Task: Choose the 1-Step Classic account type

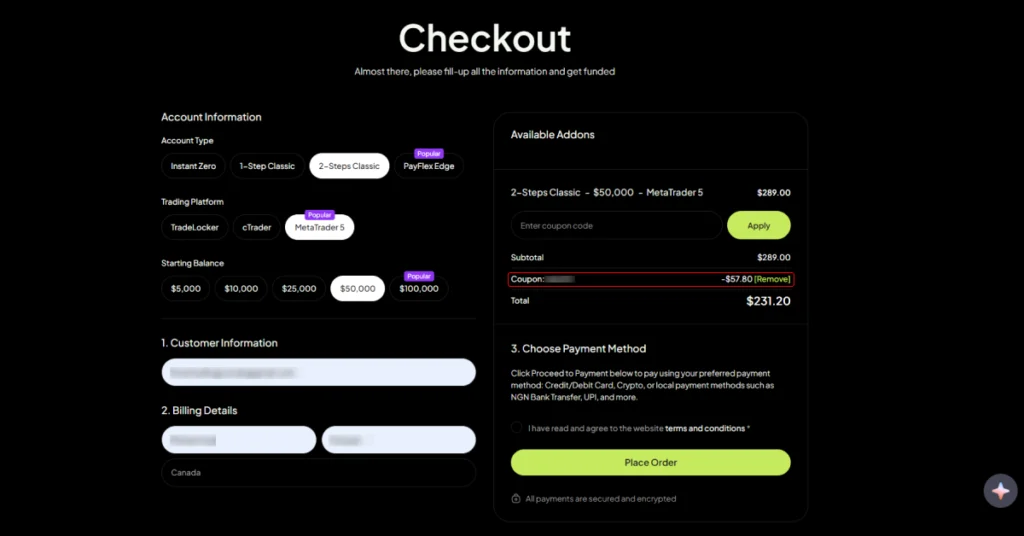Action: tap(267, 166)
